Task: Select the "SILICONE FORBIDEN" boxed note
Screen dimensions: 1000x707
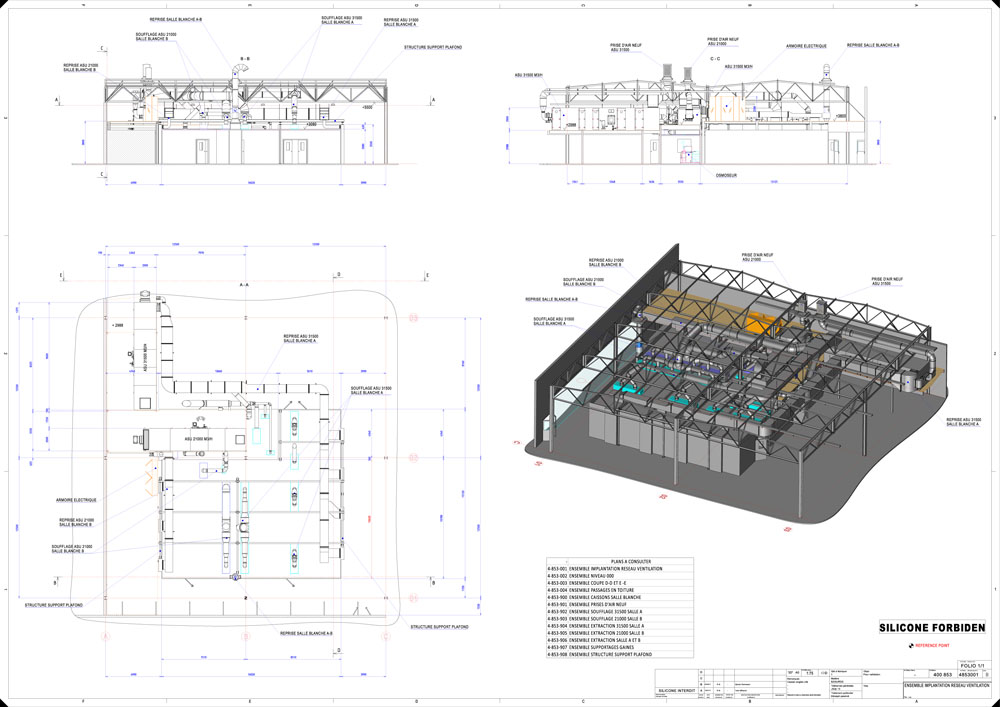Action: coord(932,627)
